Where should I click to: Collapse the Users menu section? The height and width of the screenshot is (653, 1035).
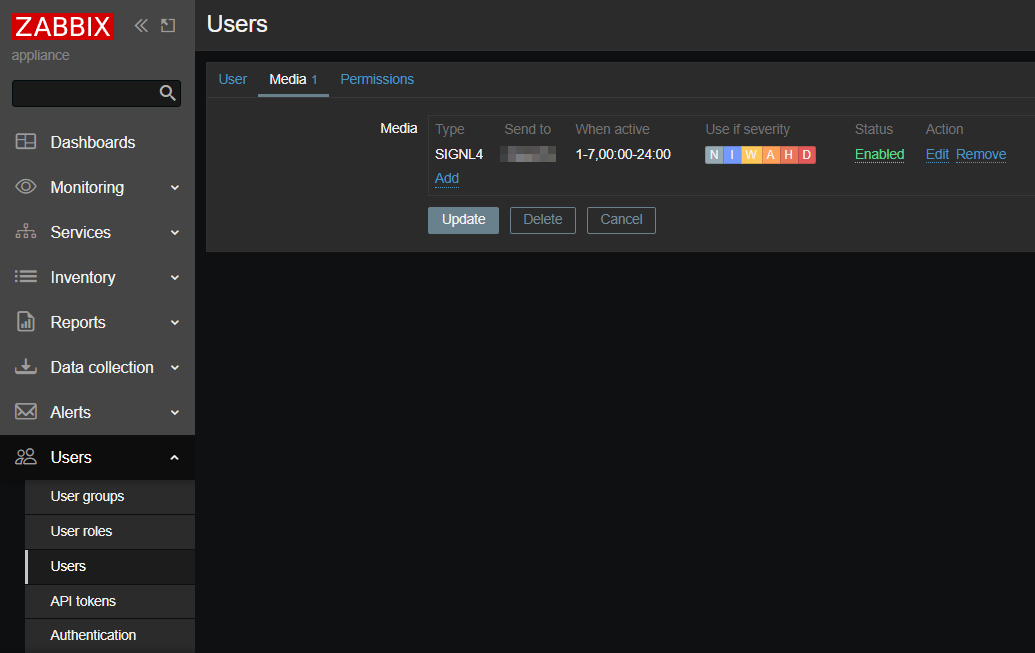click(x=175, y=457)
